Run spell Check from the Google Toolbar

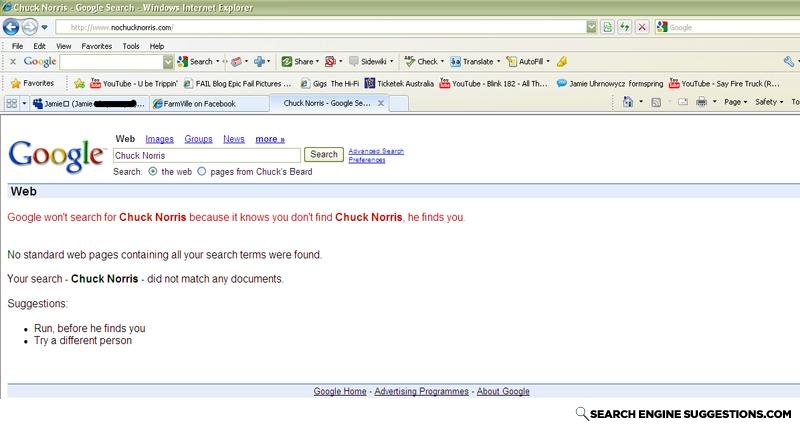[421, 62]
